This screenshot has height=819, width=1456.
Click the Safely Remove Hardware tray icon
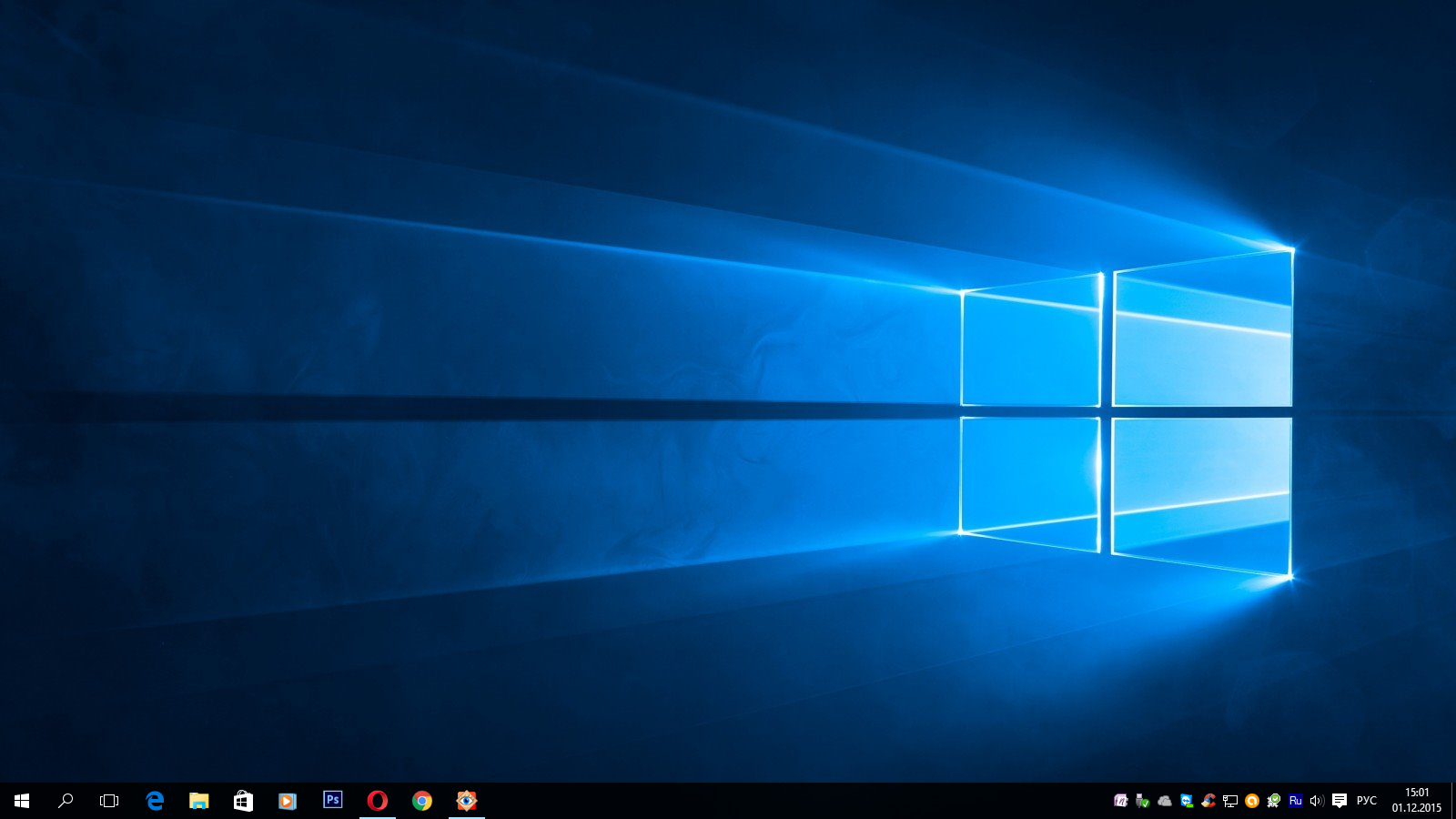[x=1143, y=801]
